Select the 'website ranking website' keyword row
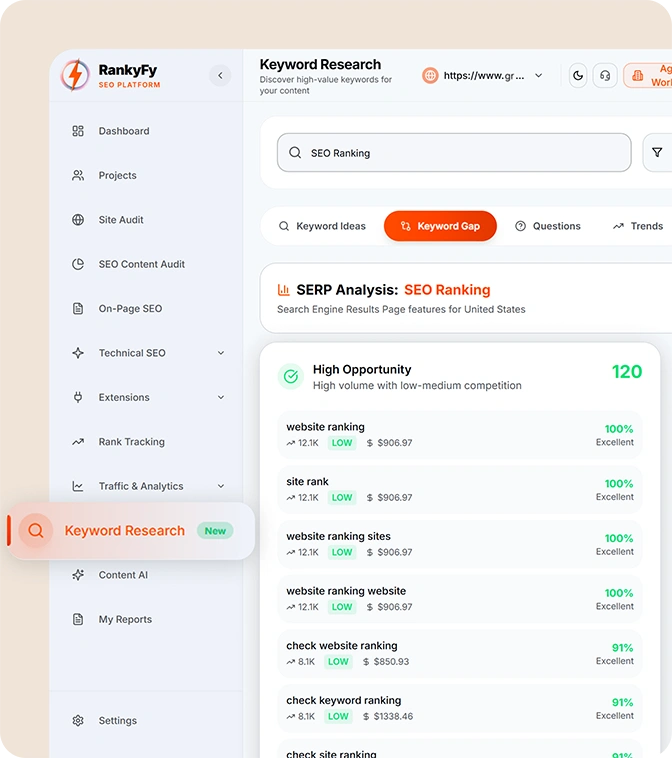The height and width of the screenshot is (758, 672). 460,598
